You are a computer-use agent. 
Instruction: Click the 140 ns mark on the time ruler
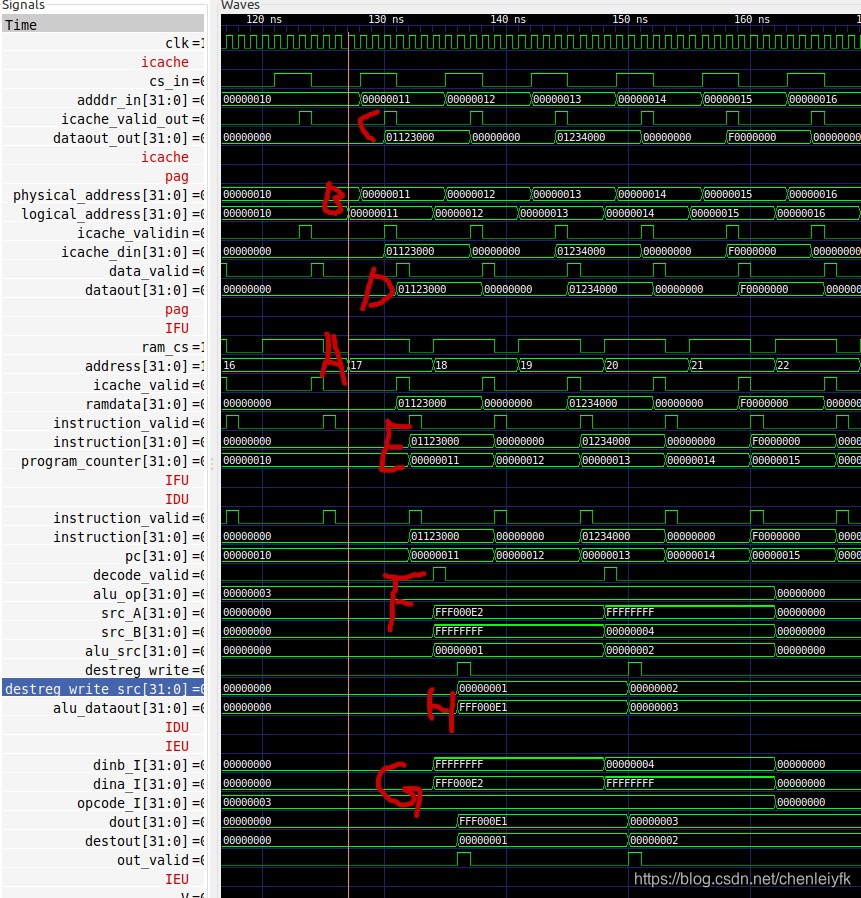coord(508,19)
